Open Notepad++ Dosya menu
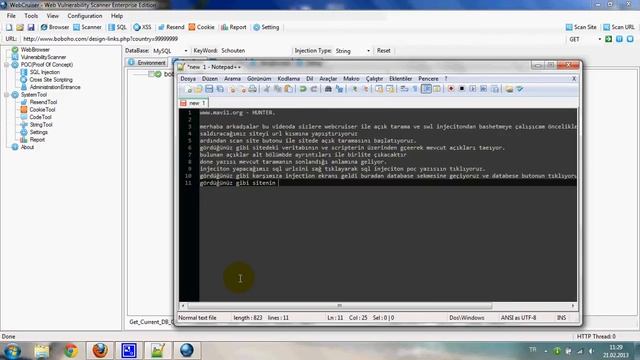640x360 pixels. click(x=188, y=78)
